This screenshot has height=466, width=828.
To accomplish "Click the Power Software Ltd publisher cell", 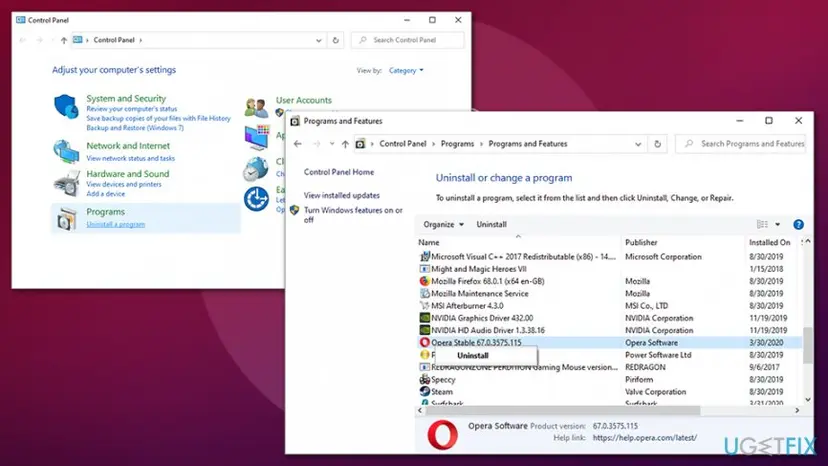I will click(x=658, y=355).
